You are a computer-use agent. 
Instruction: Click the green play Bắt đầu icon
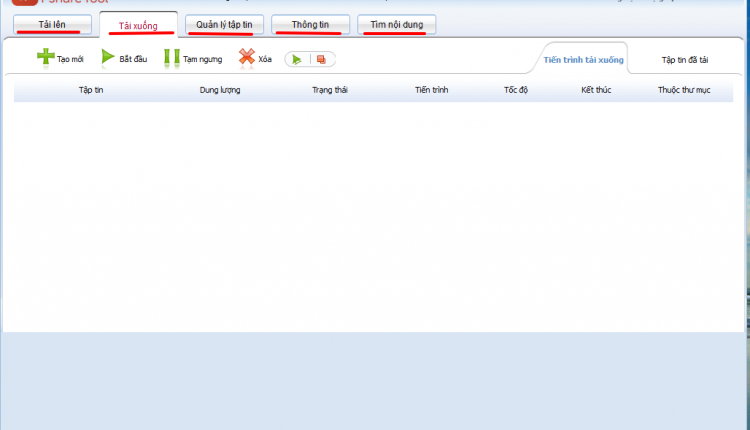coord(108,57)
